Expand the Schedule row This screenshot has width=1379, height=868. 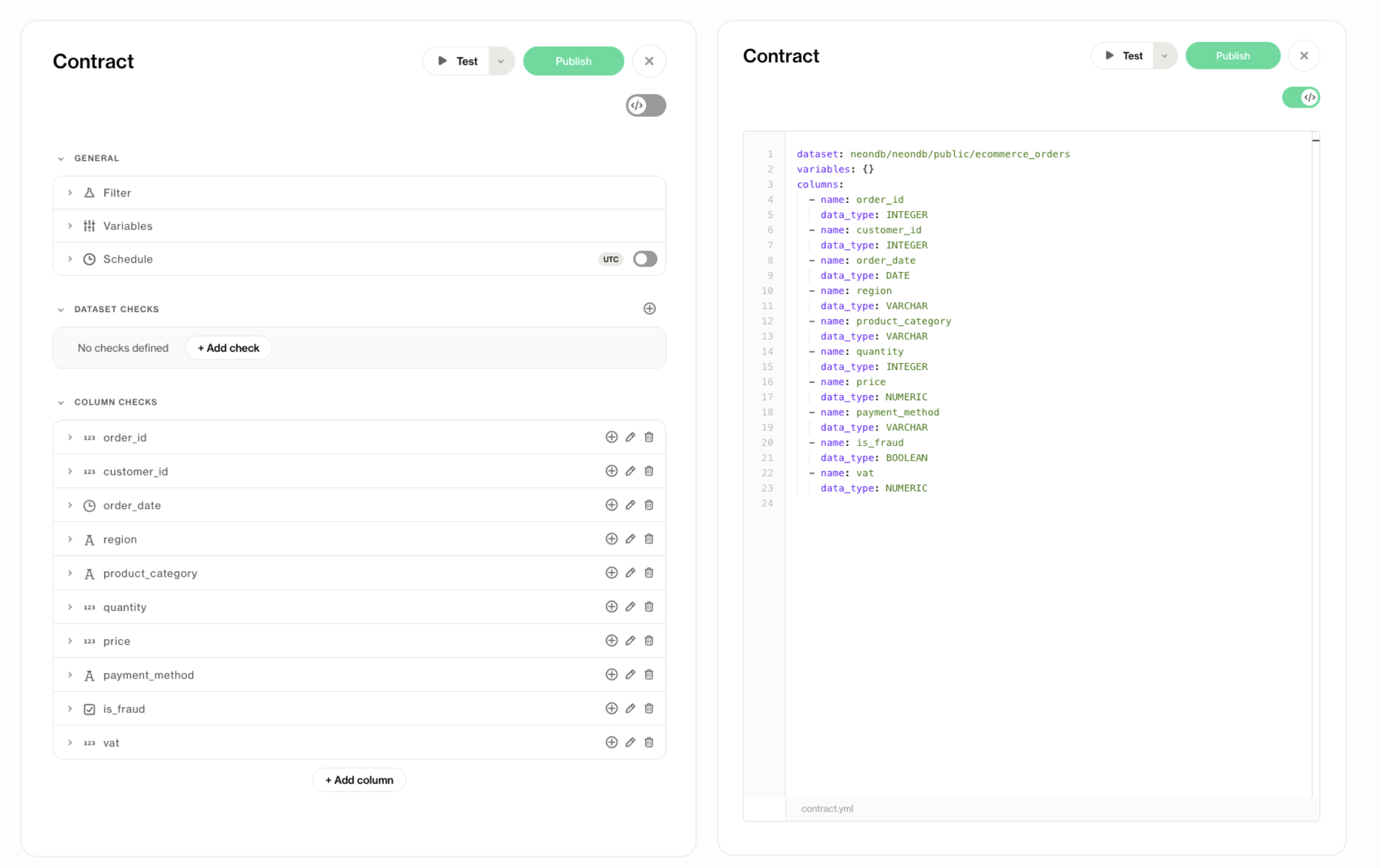[x=70, y=259]
